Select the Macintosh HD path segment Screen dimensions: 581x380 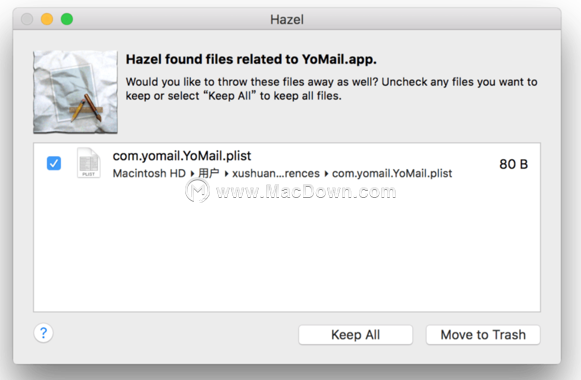point(149,173)
